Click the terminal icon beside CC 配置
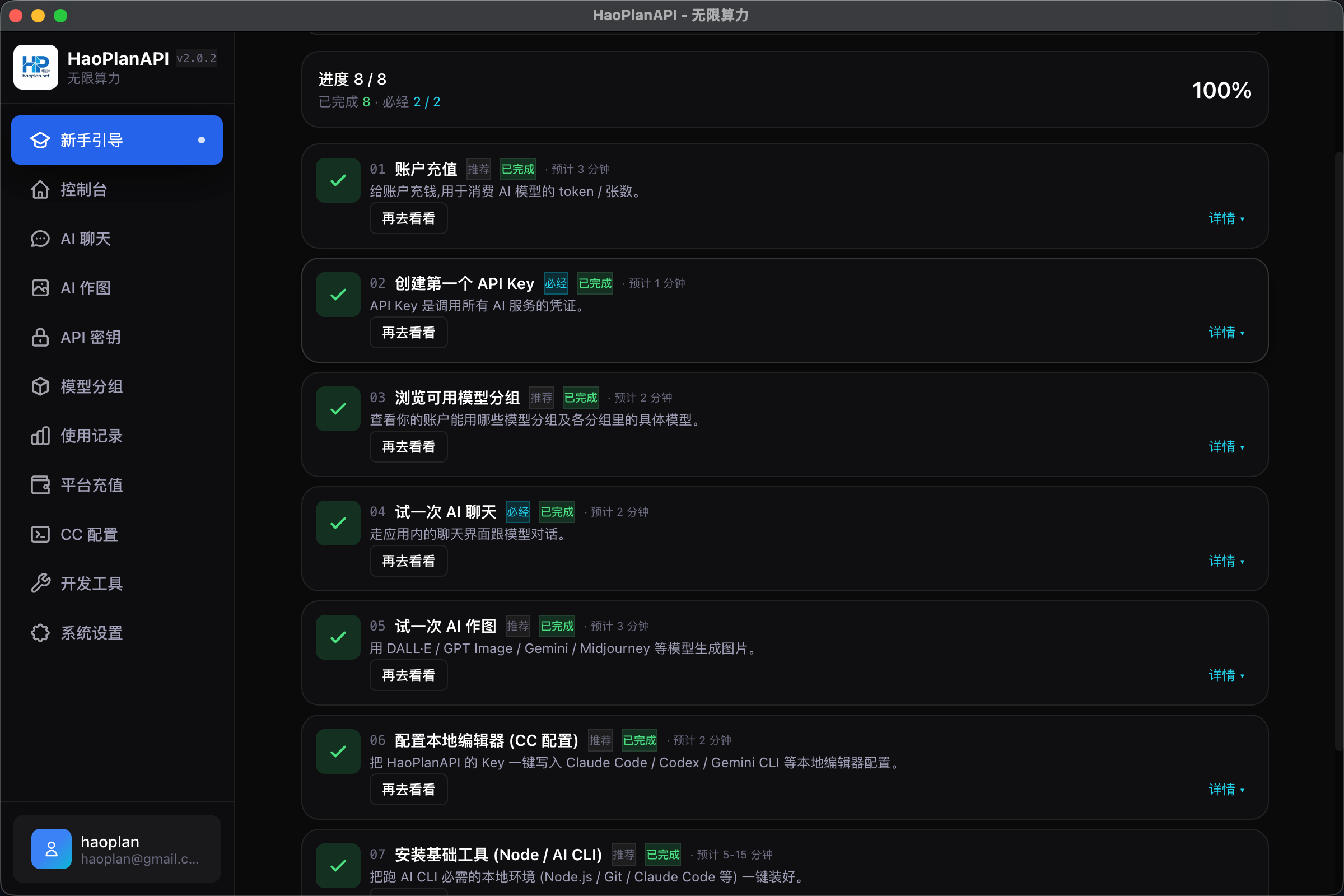This screenshot has width=1344, height=896. [40, 534]
